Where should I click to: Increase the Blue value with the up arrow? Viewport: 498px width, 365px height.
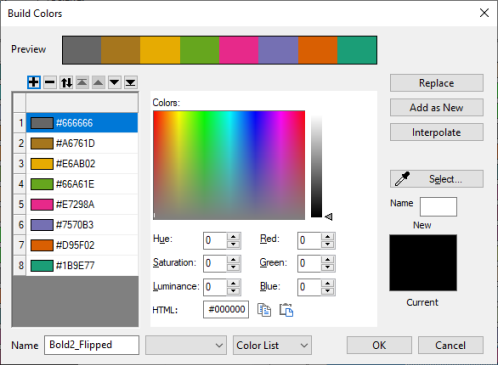pyautogui.click(x=328, y=283)
